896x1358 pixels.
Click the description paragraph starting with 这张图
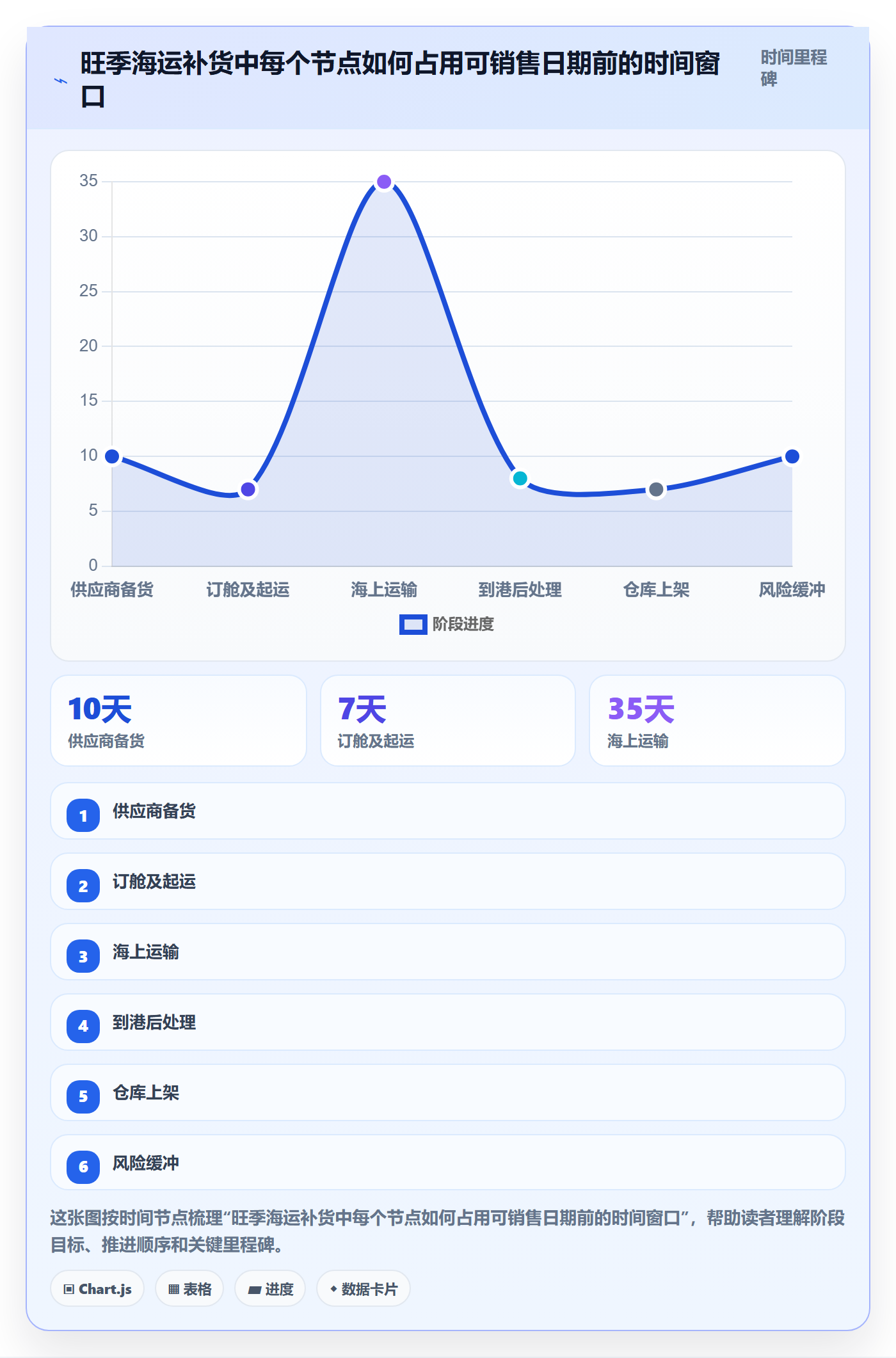pos(448,1231)
